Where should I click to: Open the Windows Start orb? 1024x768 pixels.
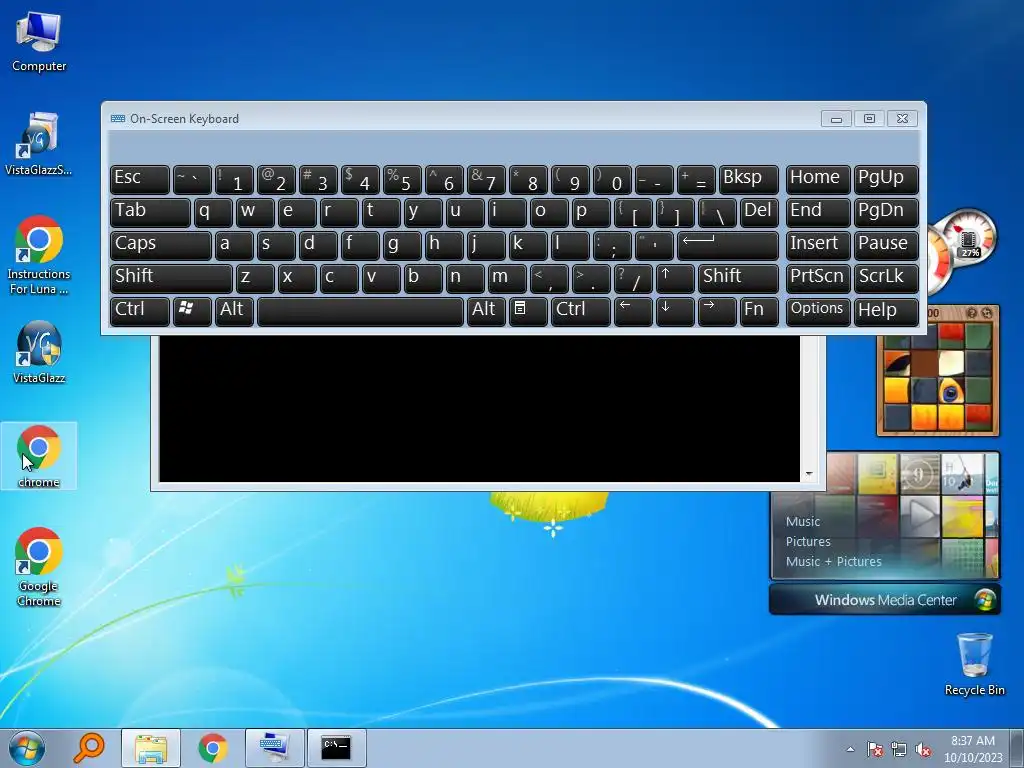27,748
